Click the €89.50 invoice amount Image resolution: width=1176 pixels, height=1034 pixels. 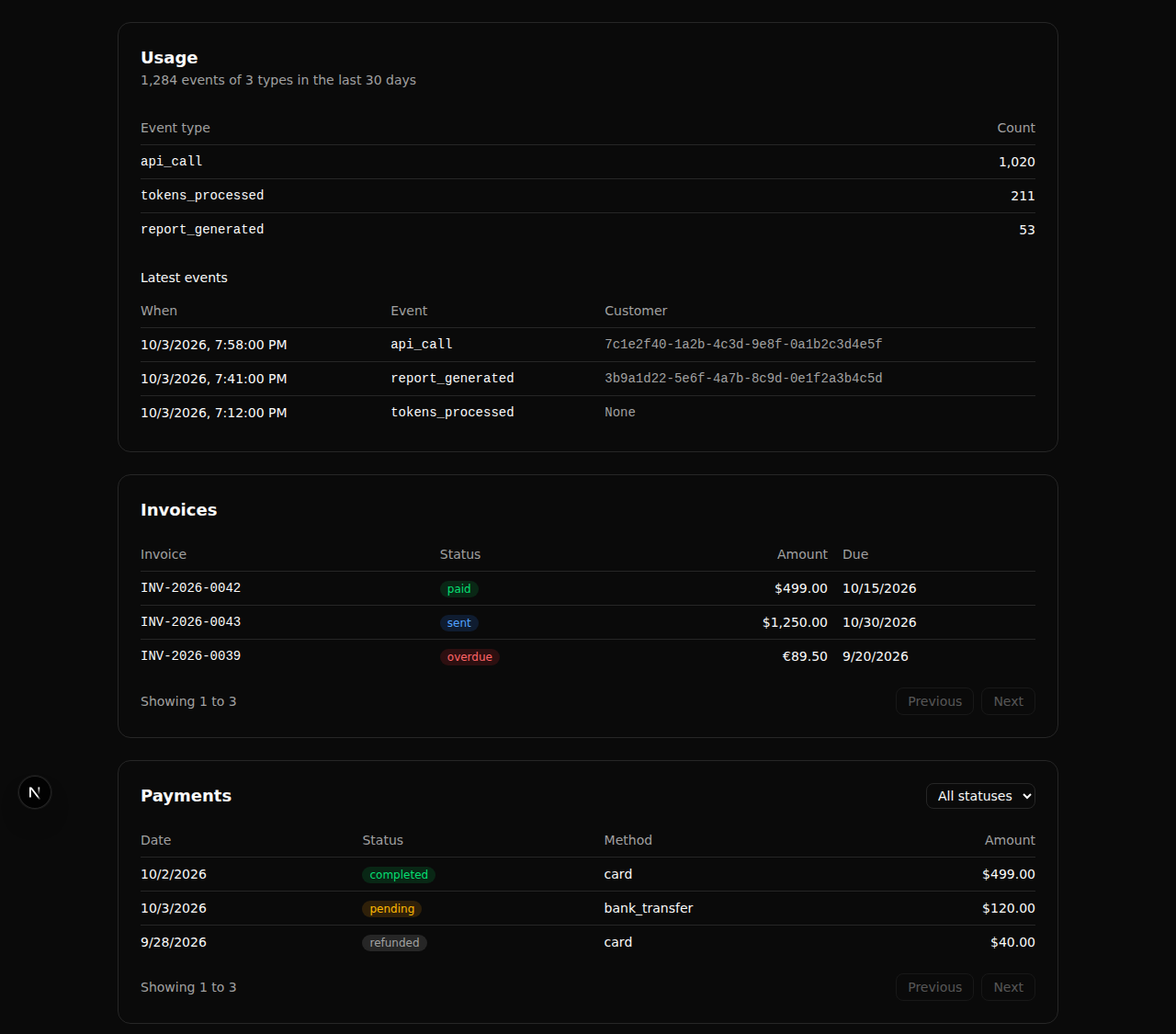click(805, 656)
